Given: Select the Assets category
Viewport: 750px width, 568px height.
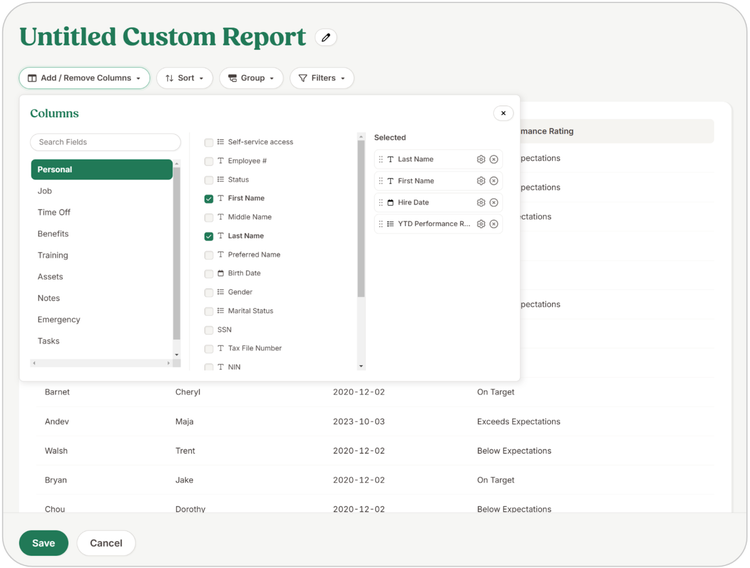Looking at the screenshot, I should 101,277.
